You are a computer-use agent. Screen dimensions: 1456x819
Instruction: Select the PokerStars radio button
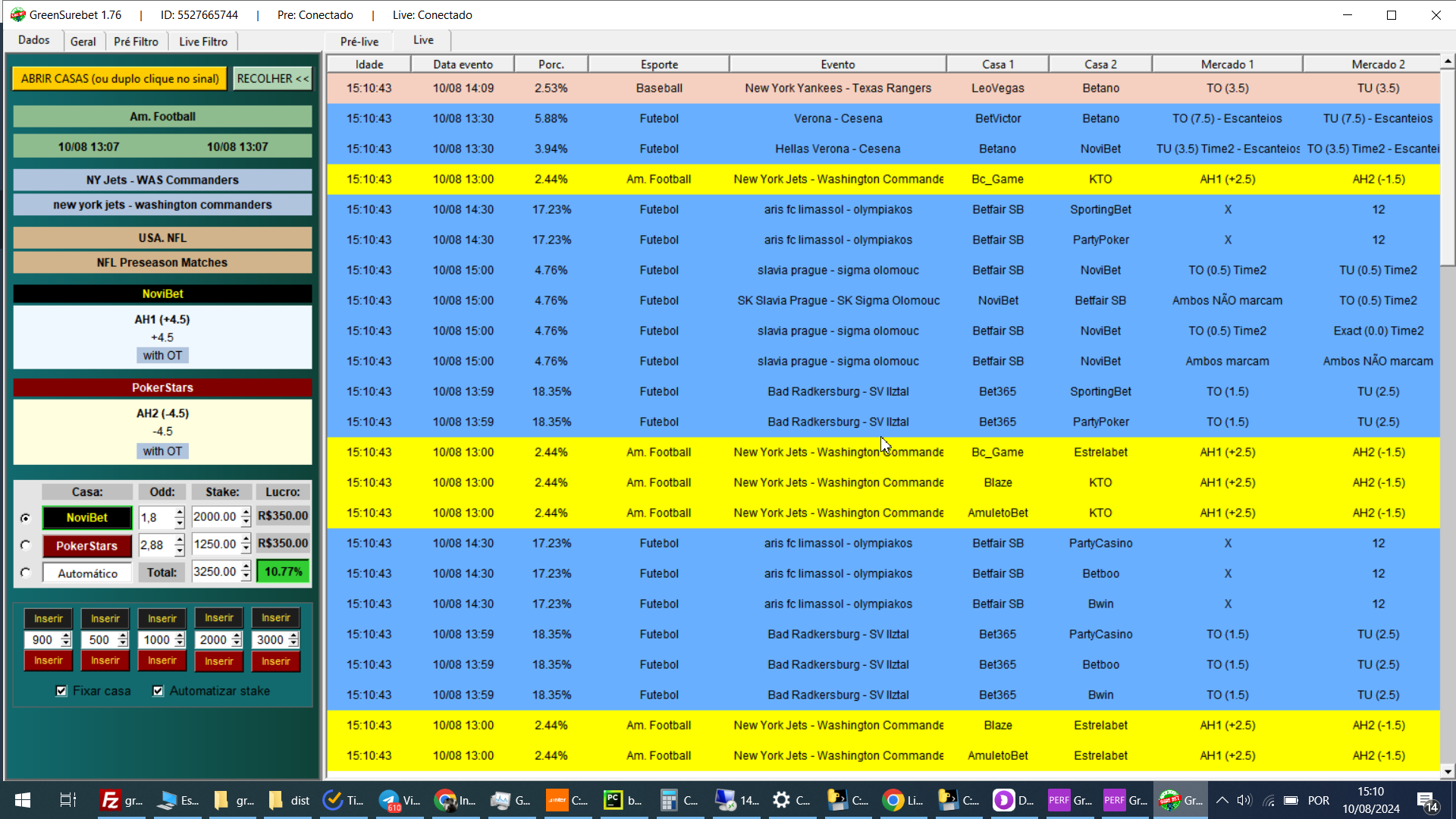[x=25, y=544]
